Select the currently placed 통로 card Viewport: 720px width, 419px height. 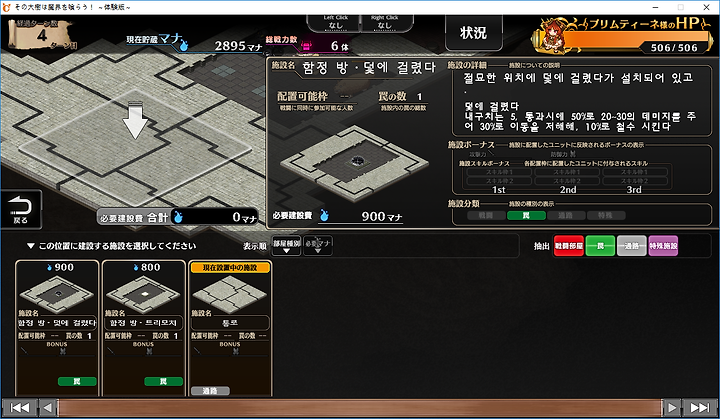point(230,328)
